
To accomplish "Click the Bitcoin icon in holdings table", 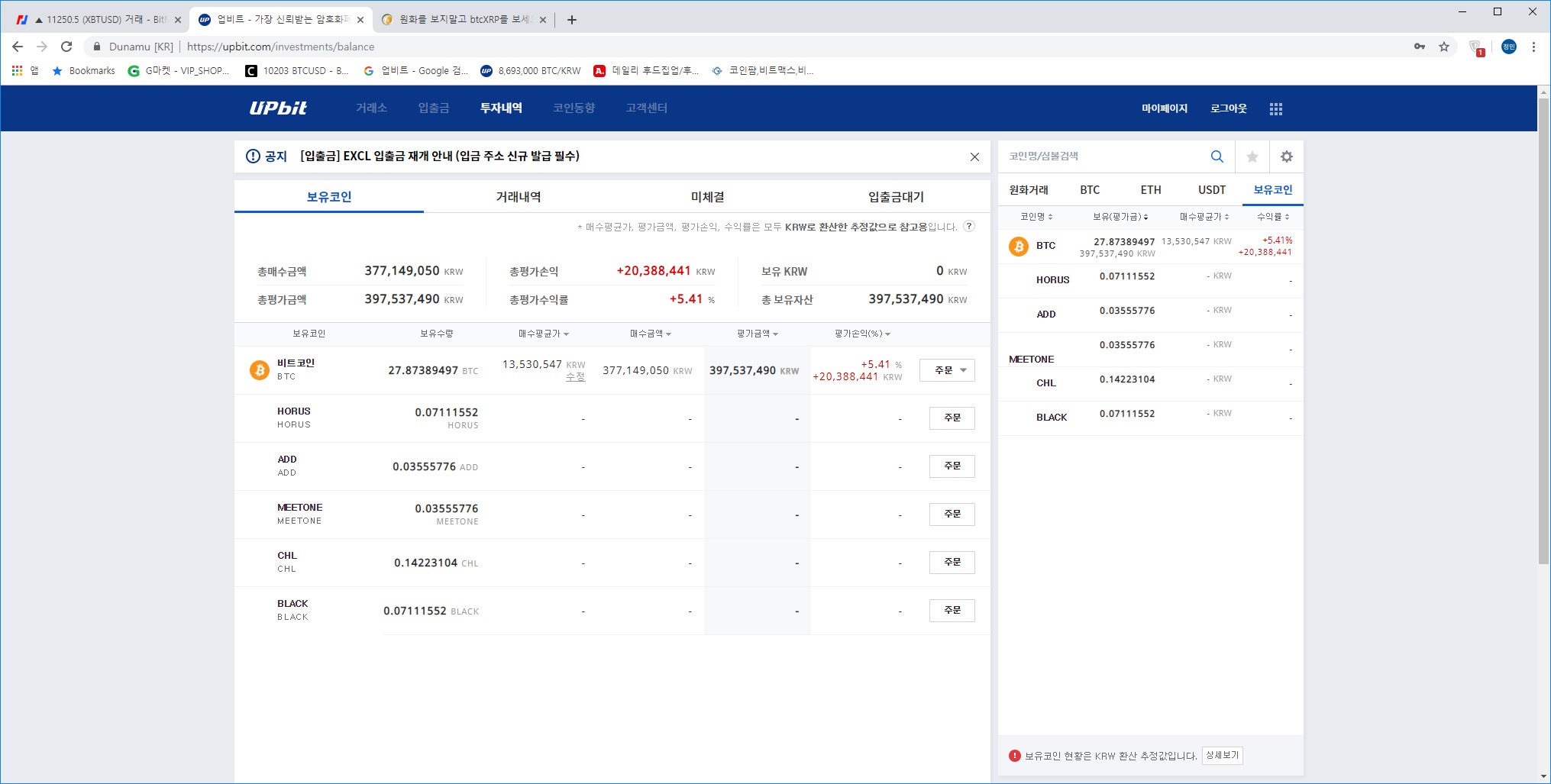I will [x=260, y=370].
